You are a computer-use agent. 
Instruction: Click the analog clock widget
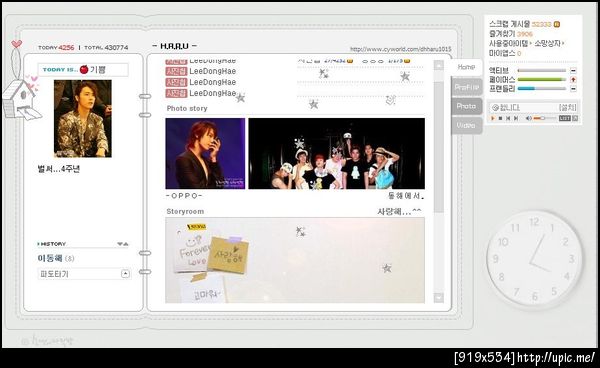pos(535,260)
